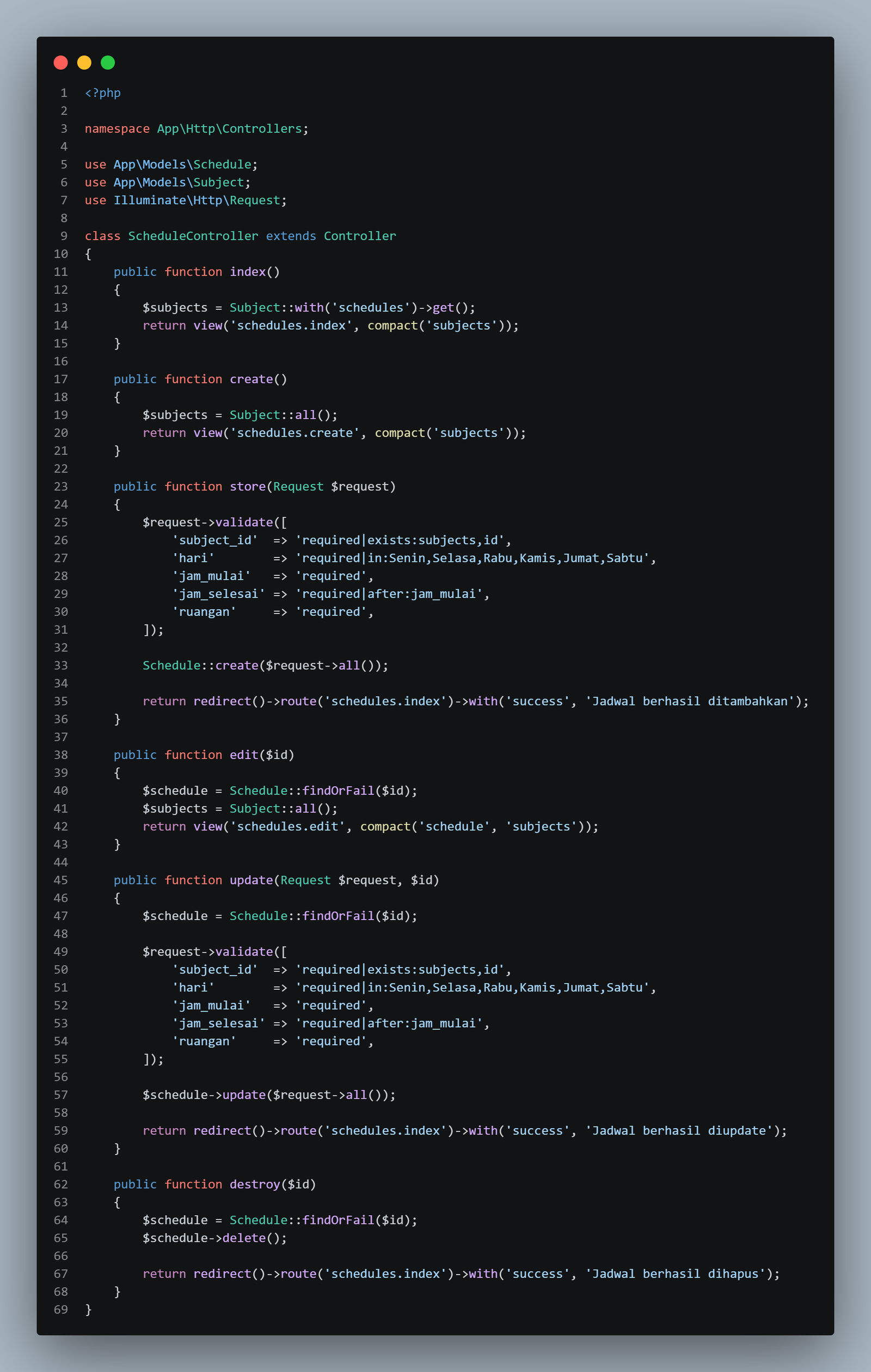Click the 'create()' function name on line 17

(x=258, y=379)
